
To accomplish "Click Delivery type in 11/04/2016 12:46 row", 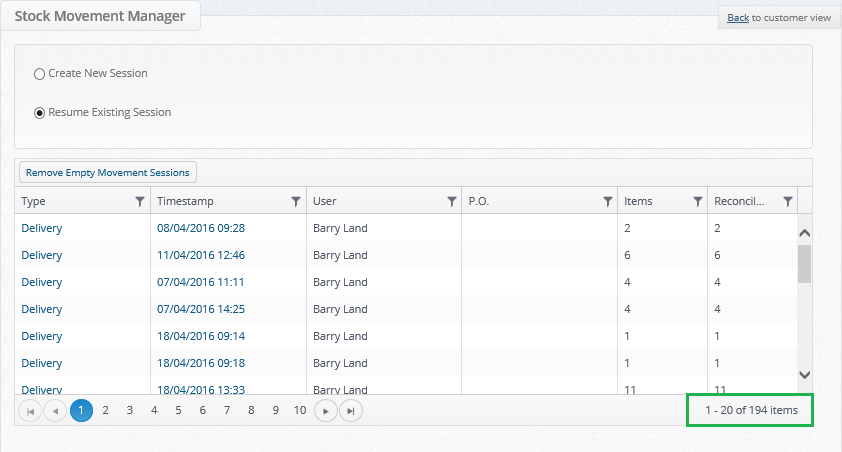I will click(41, 256).
